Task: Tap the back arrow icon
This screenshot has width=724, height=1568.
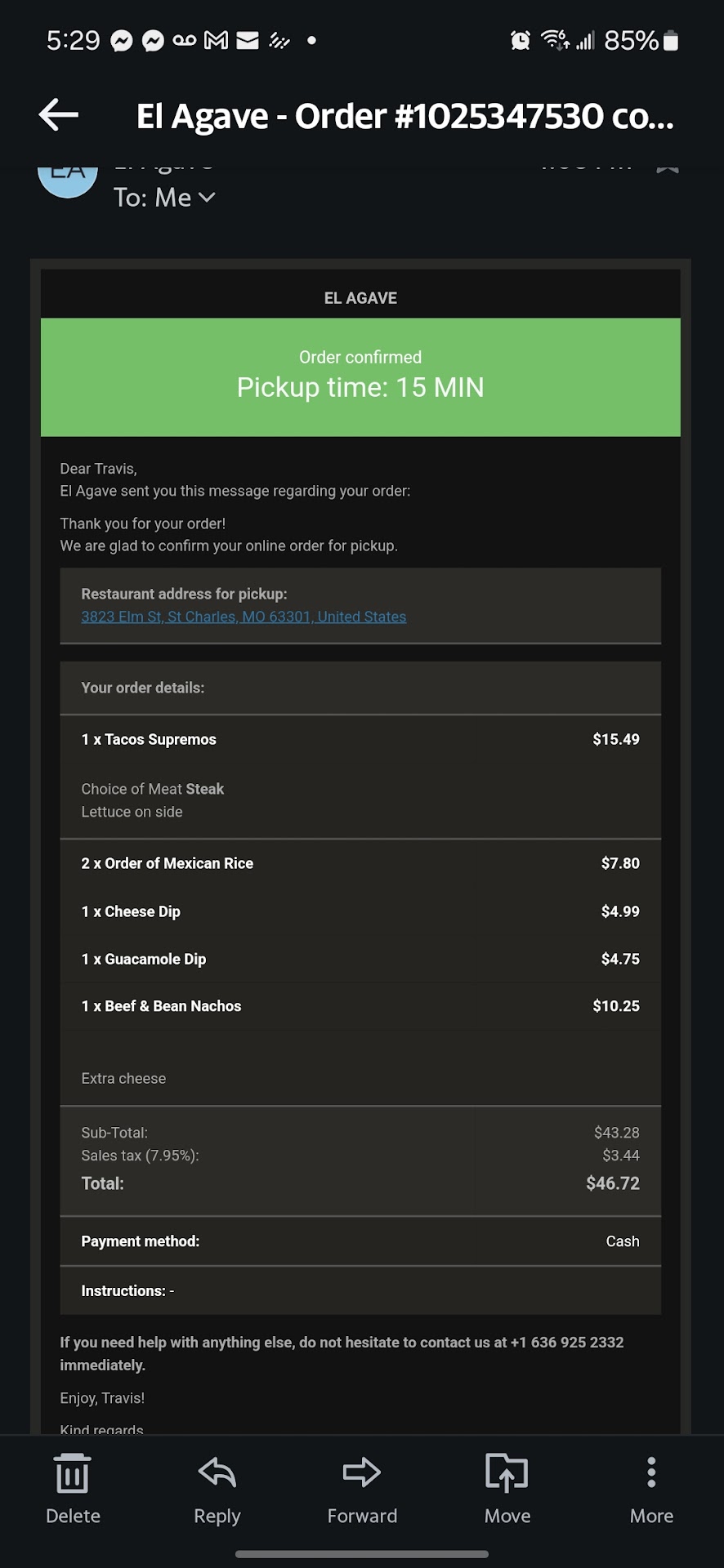Action: tap(59, 115)
